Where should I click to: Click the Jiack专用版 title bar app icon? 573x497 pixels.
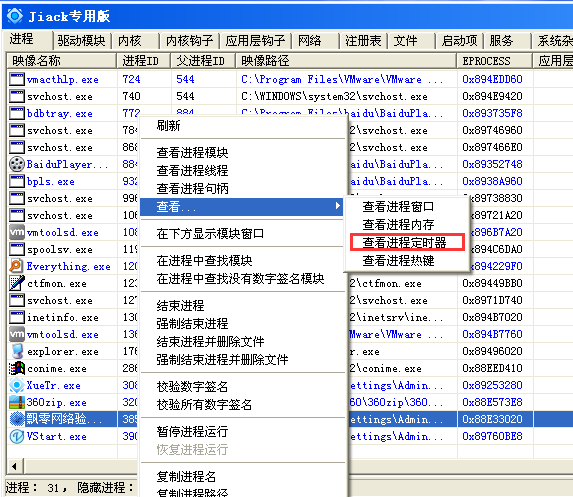15,16
